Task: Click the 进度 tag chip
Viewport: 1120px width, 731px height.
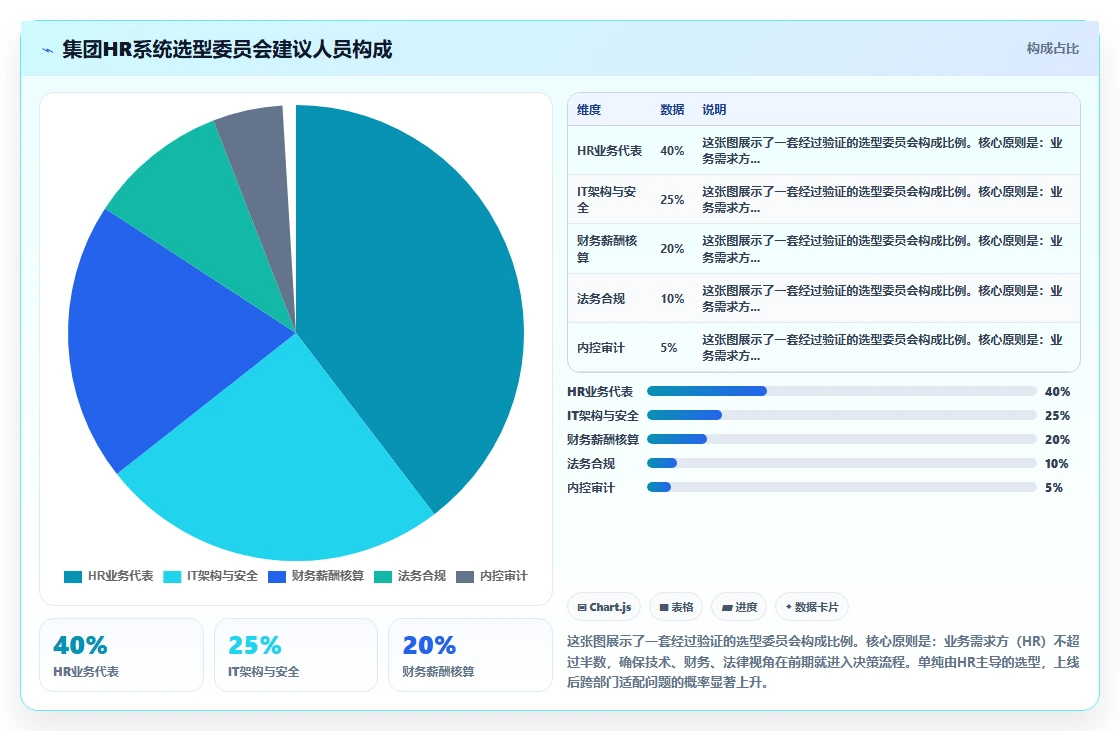Action: tap(739, 607)
